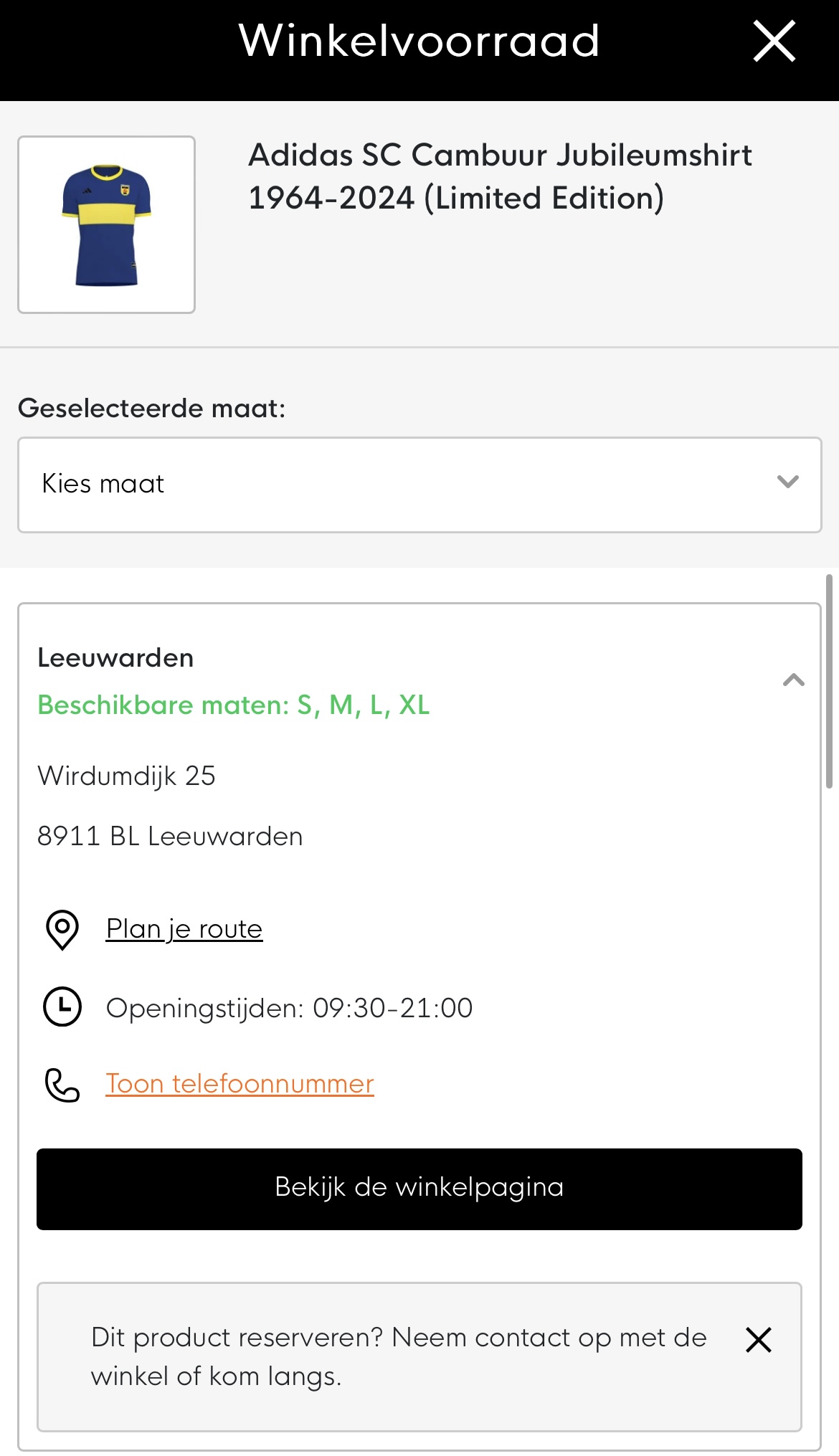Click the phone handset icon
Viewport: 839px width, 1456px height.
coord(62,1085)
